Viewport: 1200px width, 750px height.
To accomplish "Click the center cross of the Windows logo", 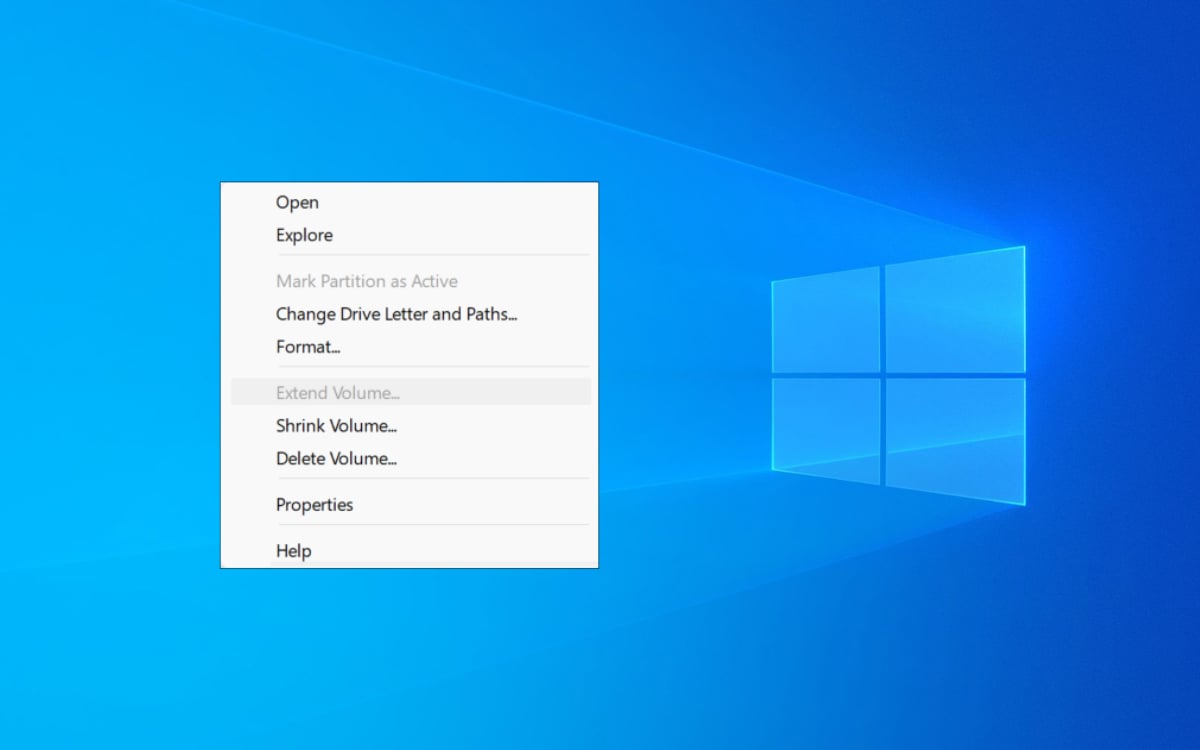I will (x=882, y=375).
